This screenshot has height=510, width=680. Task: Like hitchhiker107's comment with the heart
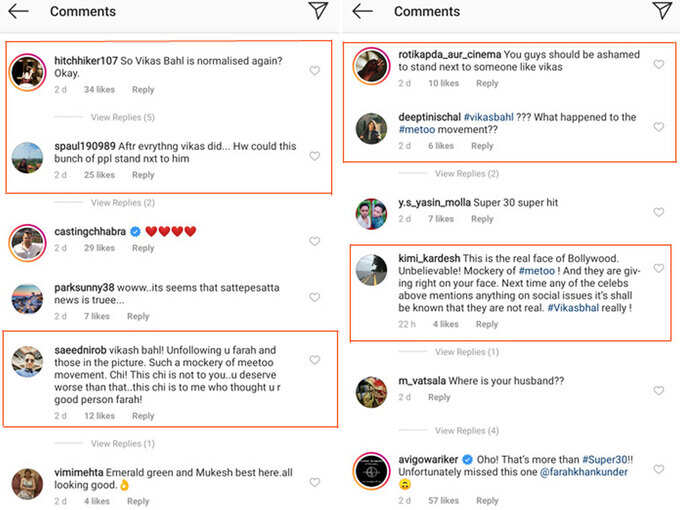(314, 70)
